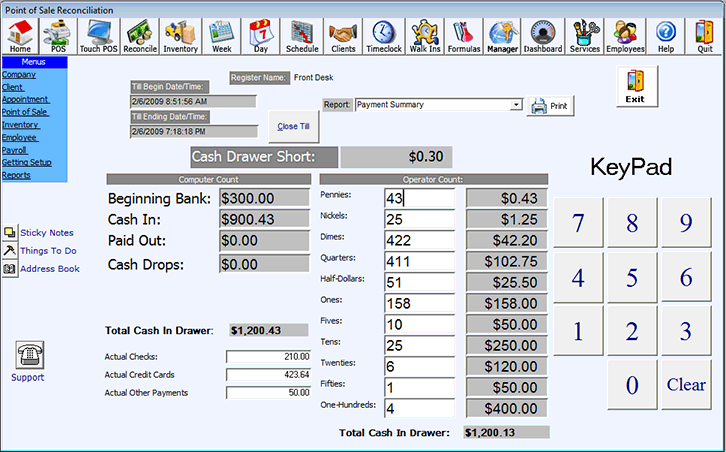
Task: Click the Half-Dollars count field
Action: (x=419, y=282)
